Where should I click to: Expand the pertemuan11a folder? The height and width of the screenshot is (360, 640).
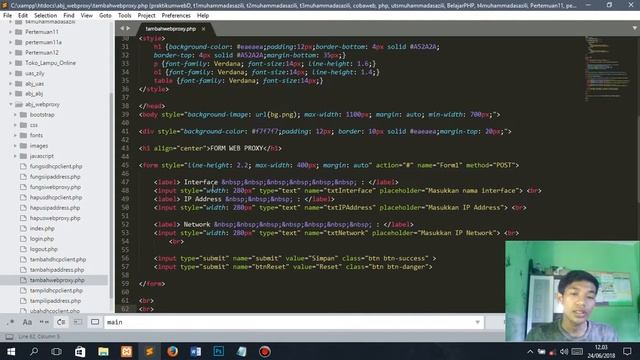(x=11, y=42)
